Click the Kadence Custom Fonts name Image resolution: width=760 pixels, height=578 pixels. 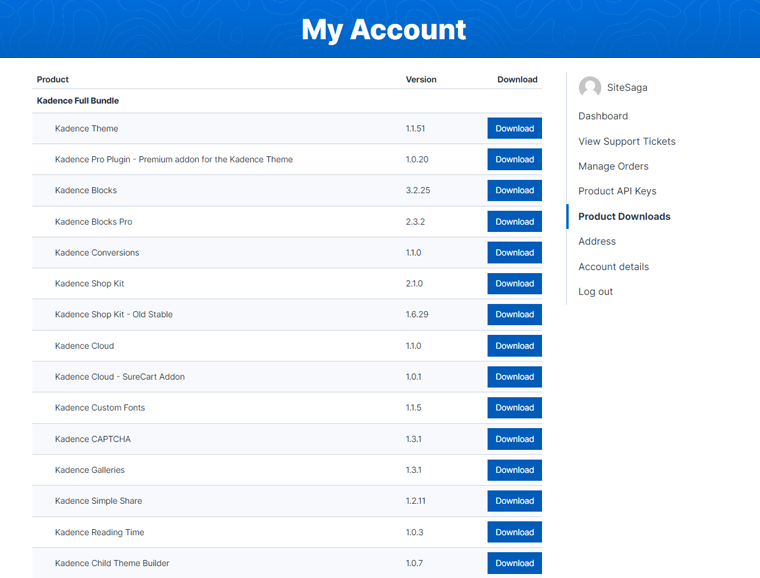(100, 407)
